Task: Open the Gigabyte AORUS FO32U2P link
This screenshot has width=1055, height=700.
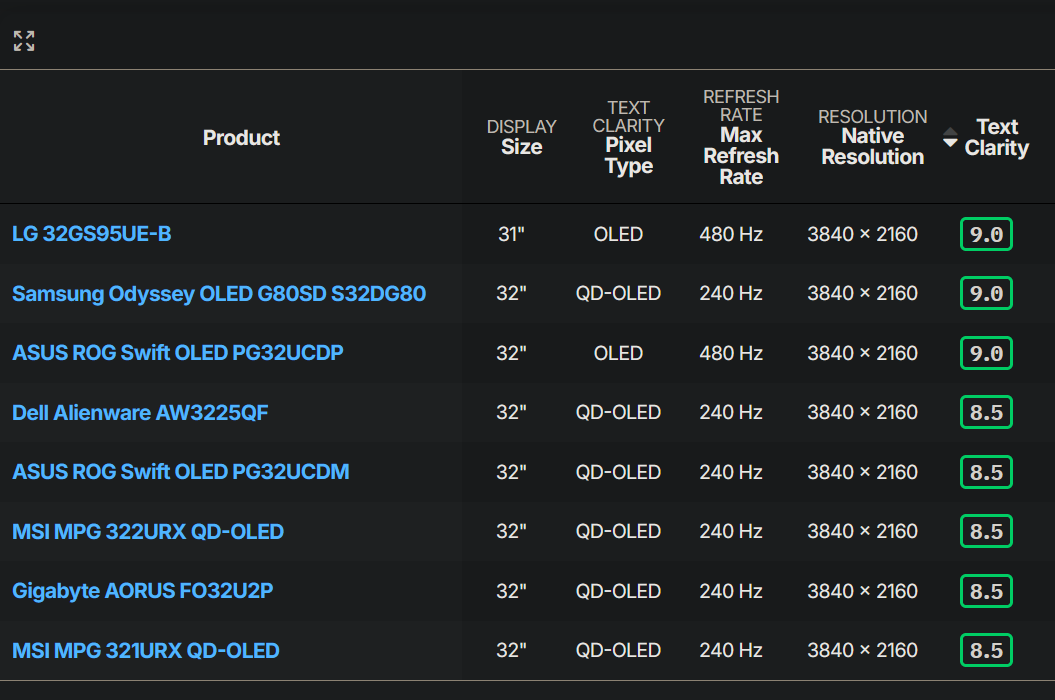Action: (143, 591)
